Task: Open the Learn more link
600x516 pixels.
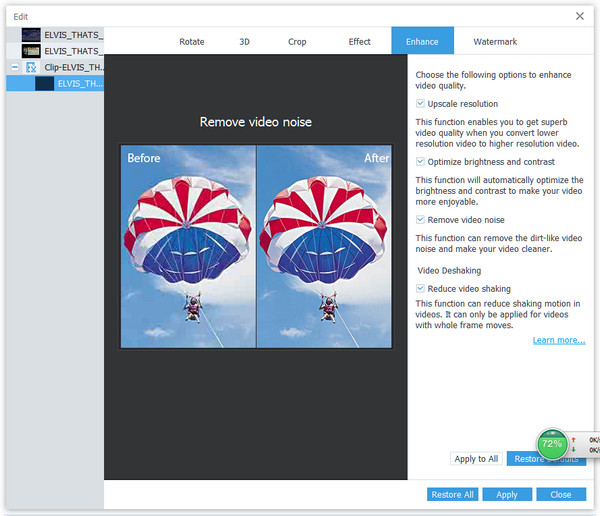Action: (558, 341)
